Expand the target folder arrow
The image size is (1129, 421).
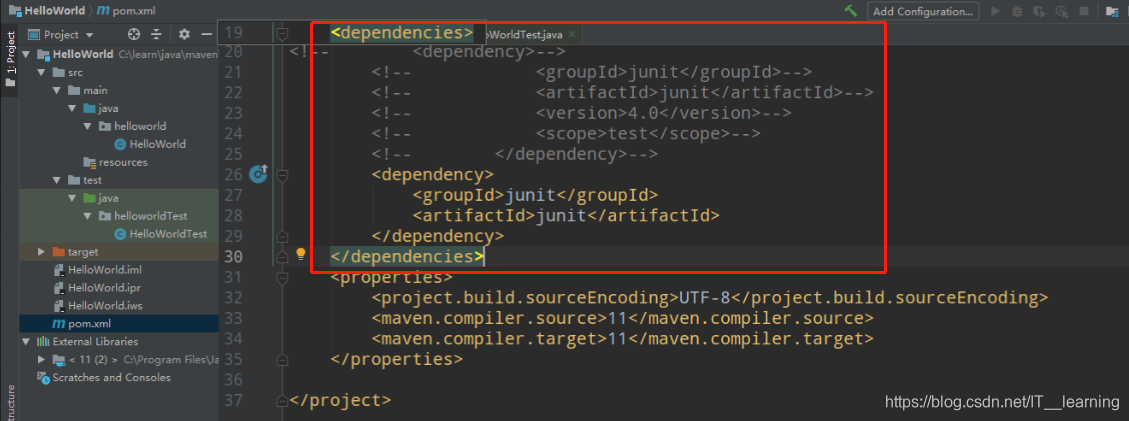(x=42, y=253)
